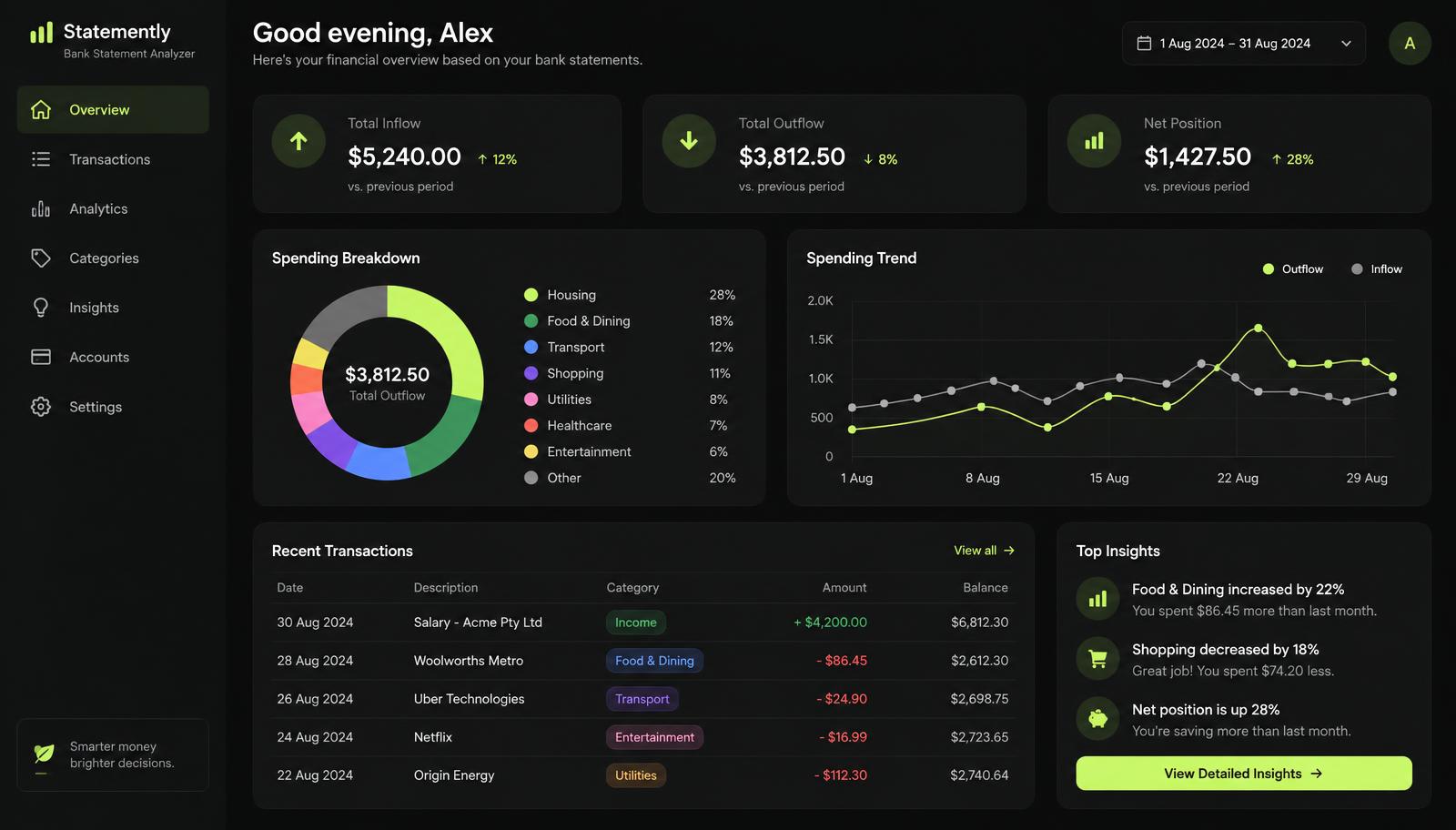The width and height of the screenshot is (1456, 830).
Task: Click the Statemently bar chart logo
Action: (x=41, y=33)
